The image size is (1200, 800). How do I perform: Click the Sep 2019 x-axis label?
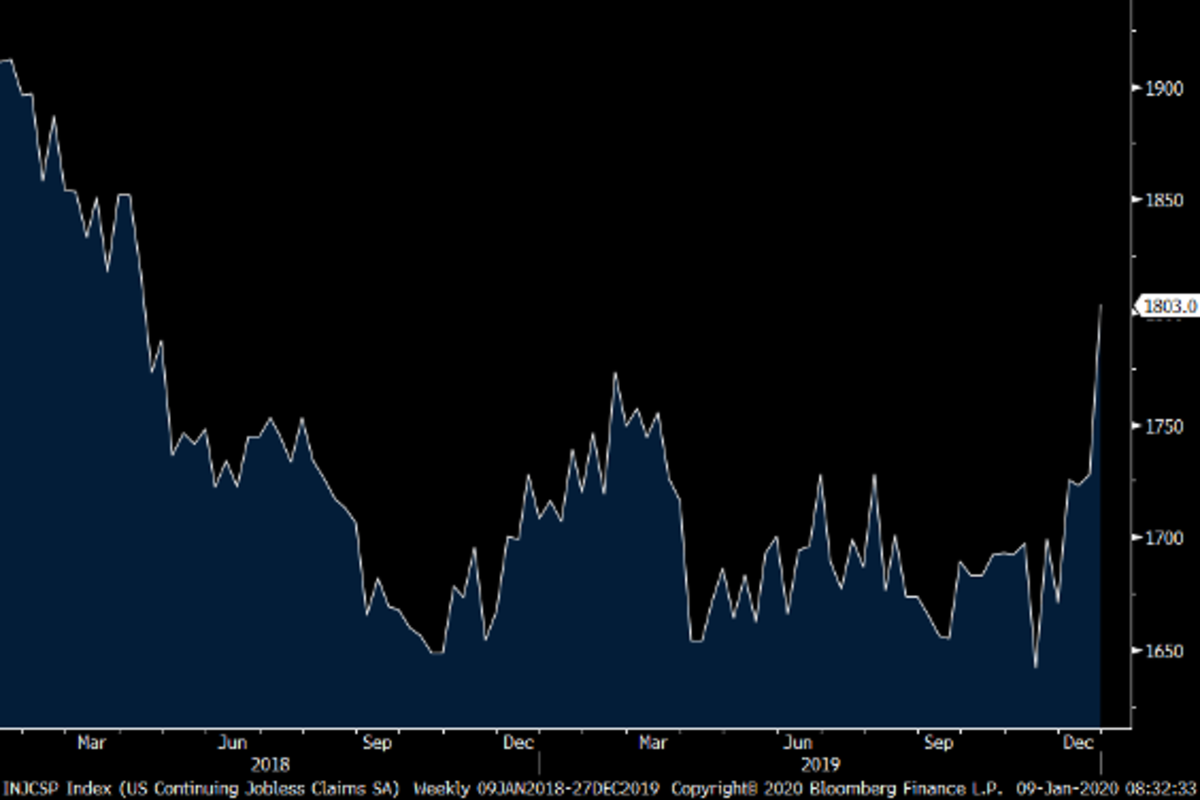[938, 743]
